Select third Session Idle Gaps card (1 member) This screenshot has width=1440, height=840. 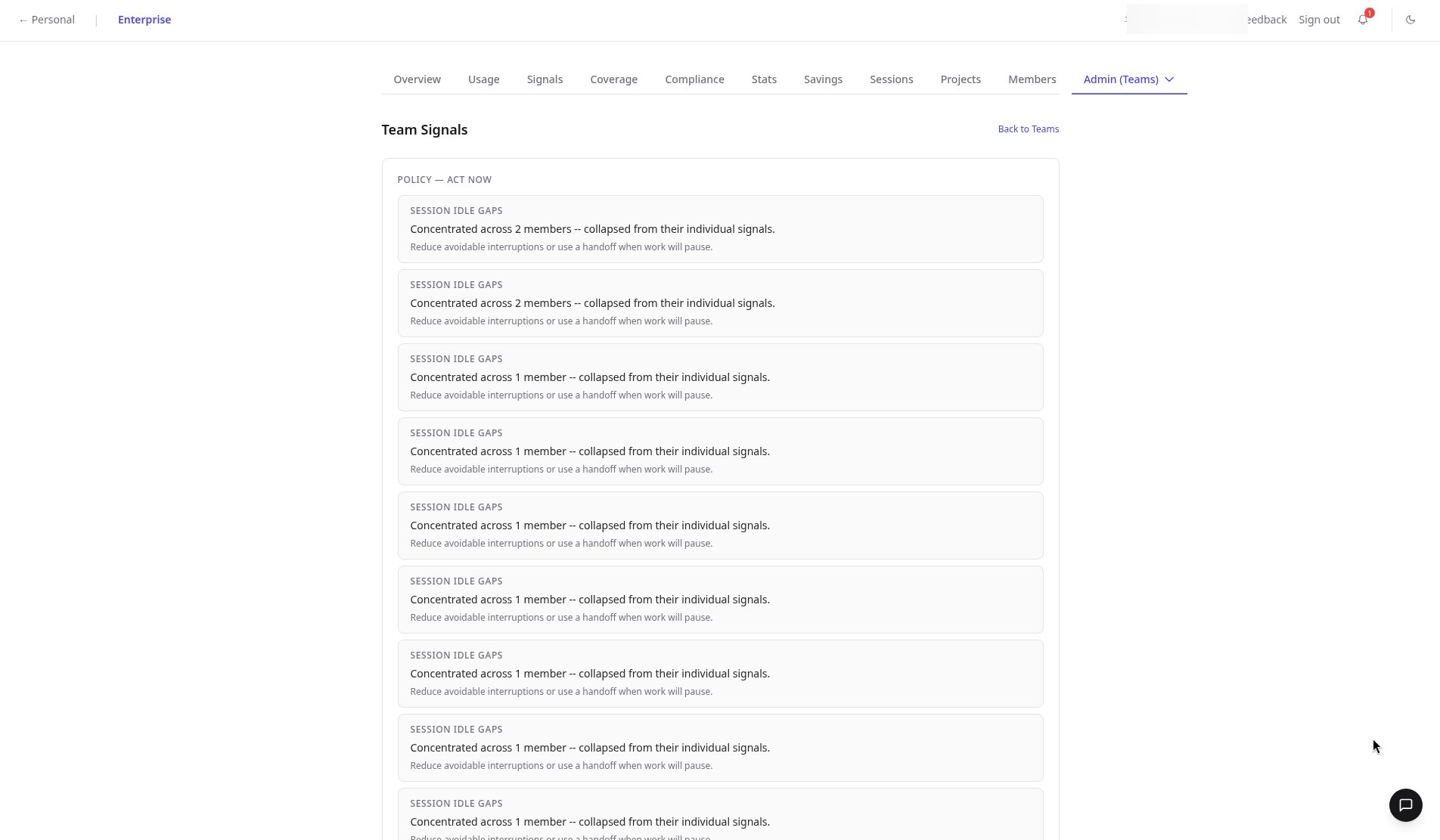point(720,377)
